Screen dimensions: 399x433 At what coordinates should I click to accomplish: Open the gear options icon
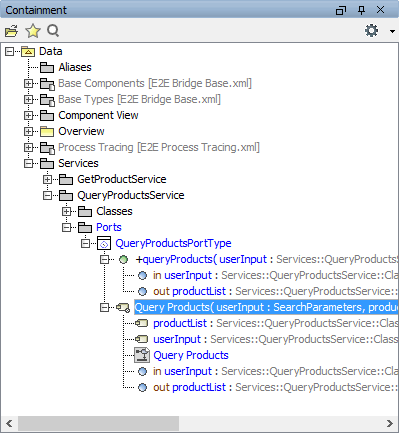(x=371, y=31)
